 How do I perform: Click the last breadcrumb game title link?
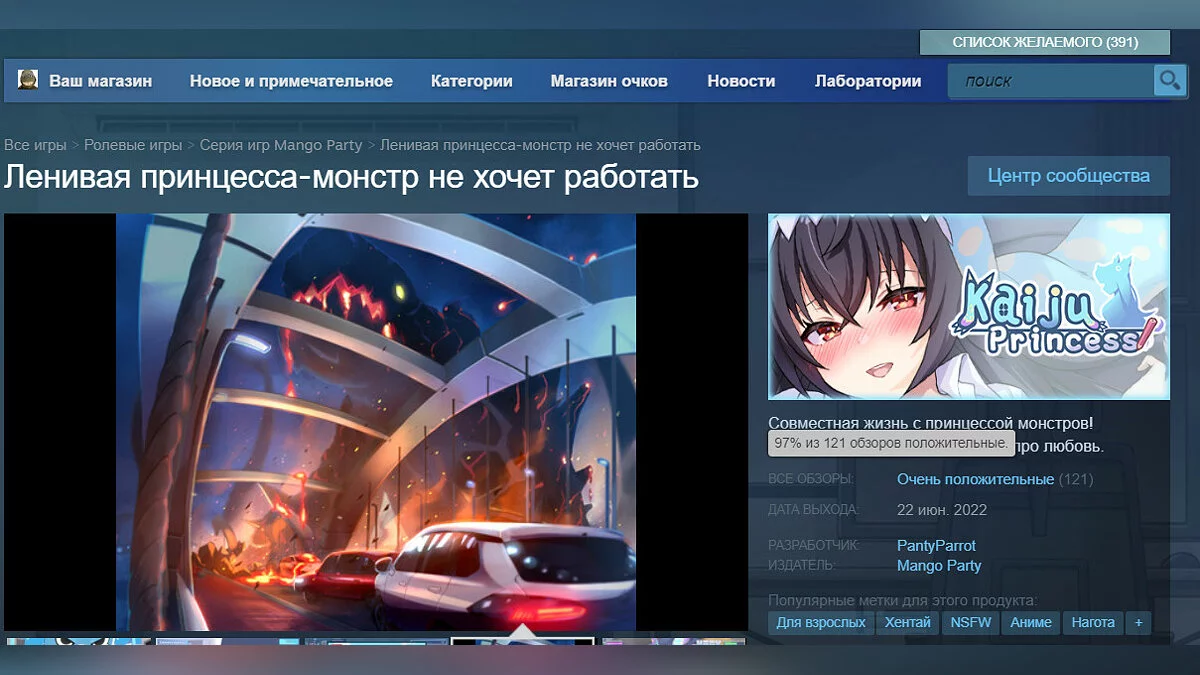[x=540, y=145]
